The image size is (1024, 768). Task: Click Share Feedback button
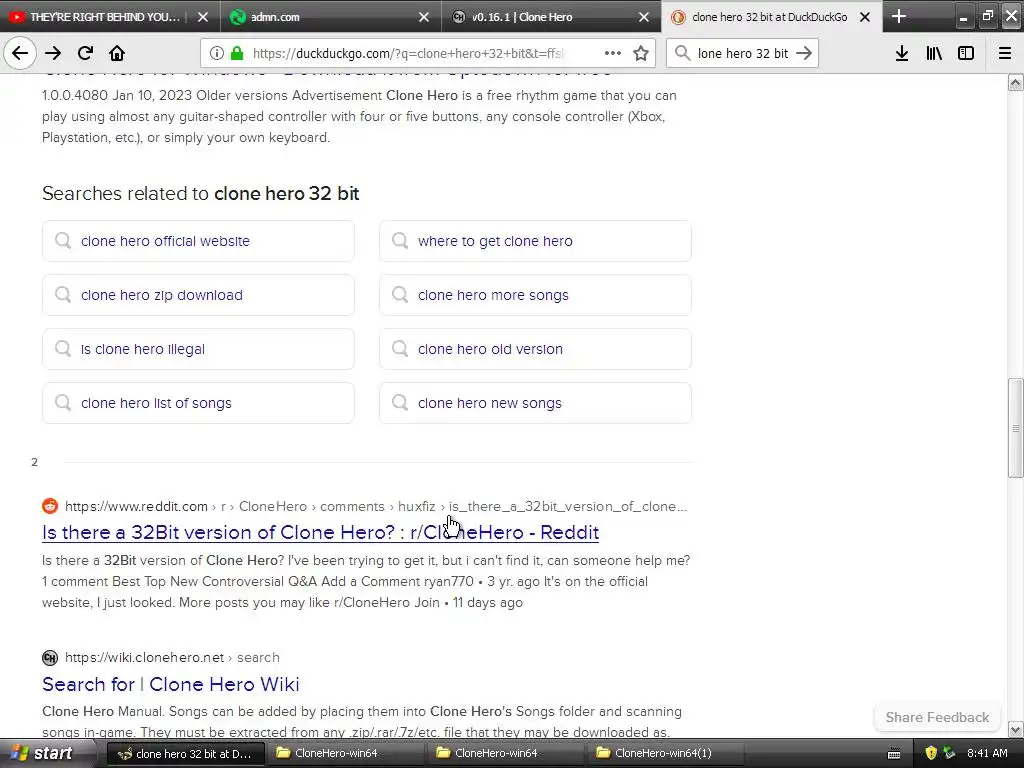937,717
